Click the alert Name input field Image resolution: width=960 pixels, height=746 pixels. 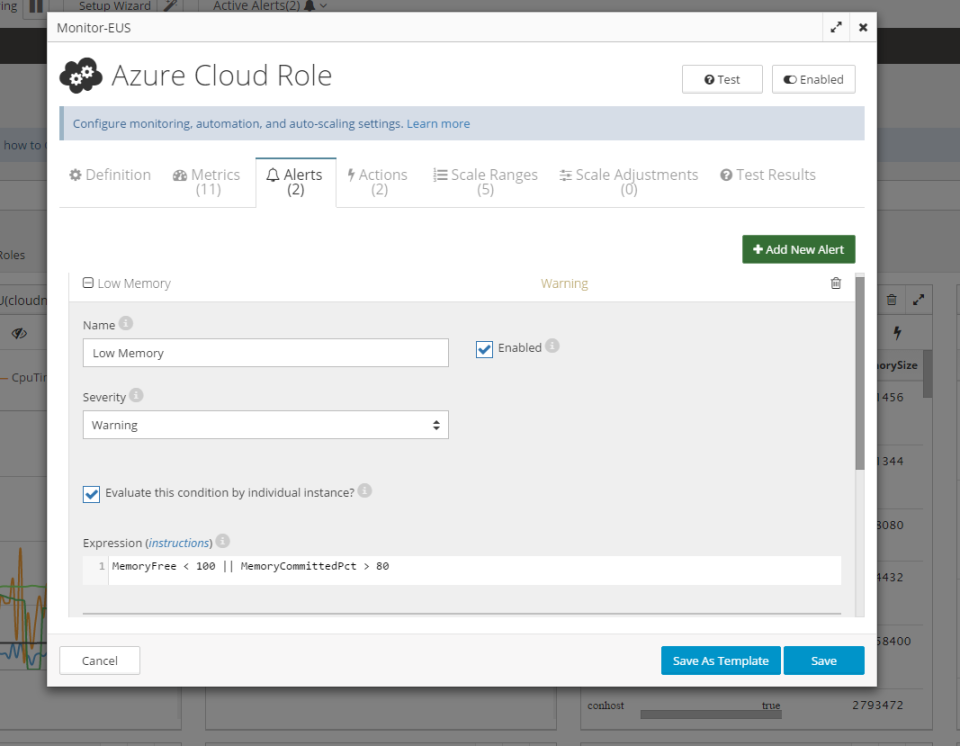coord(265,353)
